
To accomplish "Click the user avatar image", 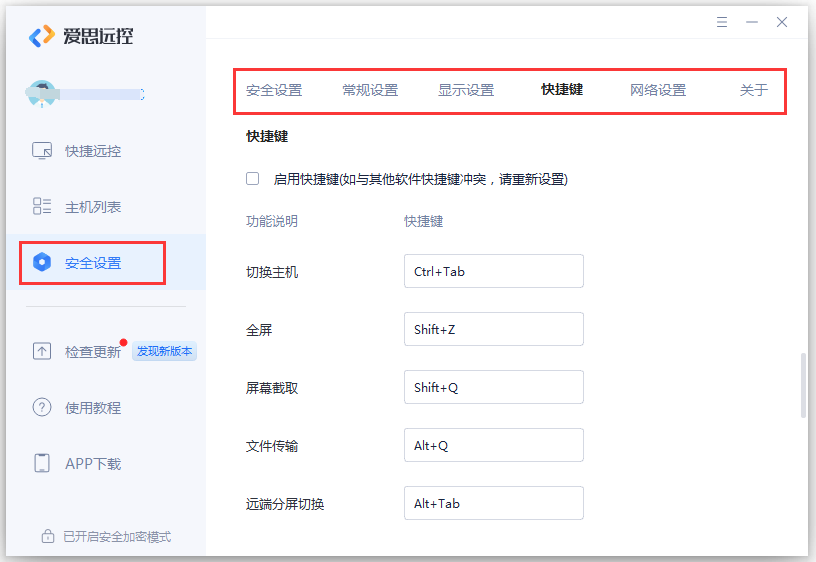I will click(x=42, y=94).
